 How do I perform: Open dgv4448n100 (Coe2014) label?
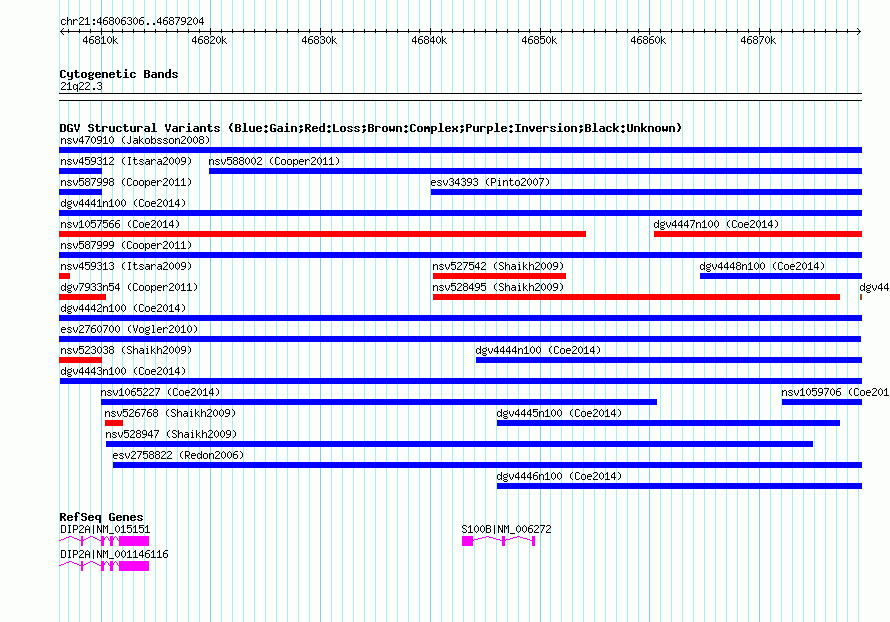(762, 266)
